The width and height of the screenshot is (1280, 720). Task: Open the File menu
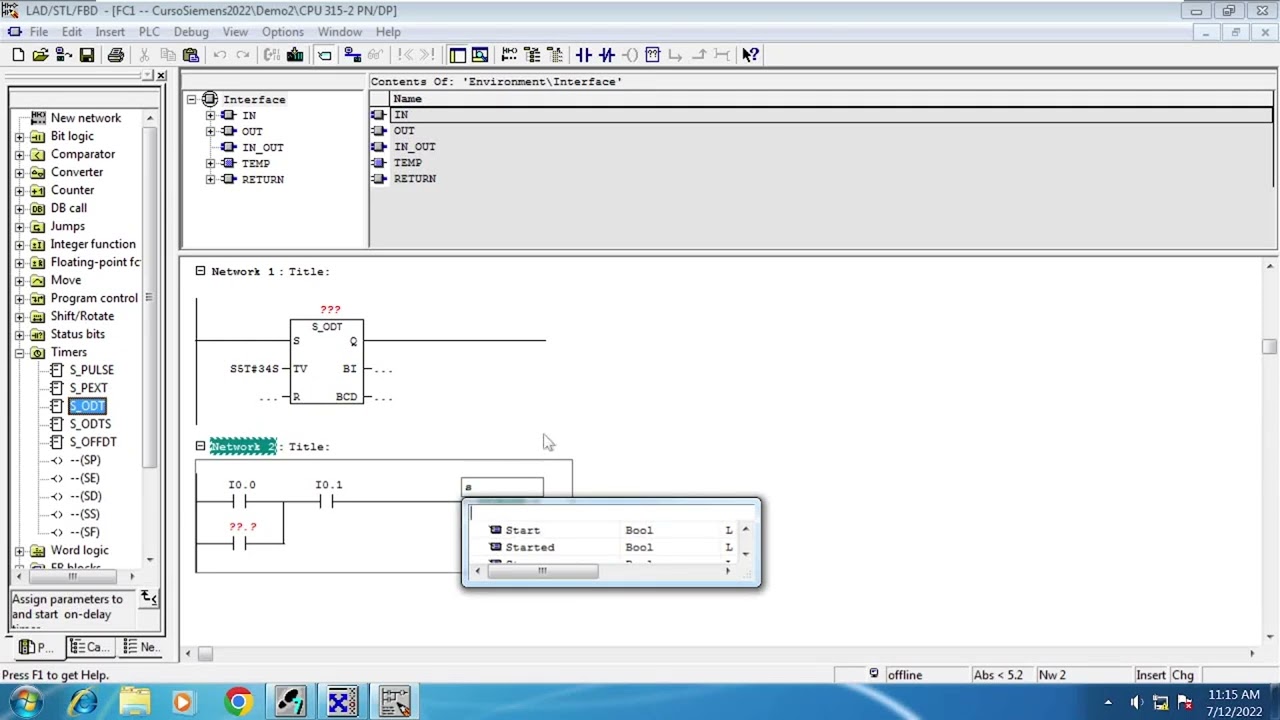tap(39, 32)
